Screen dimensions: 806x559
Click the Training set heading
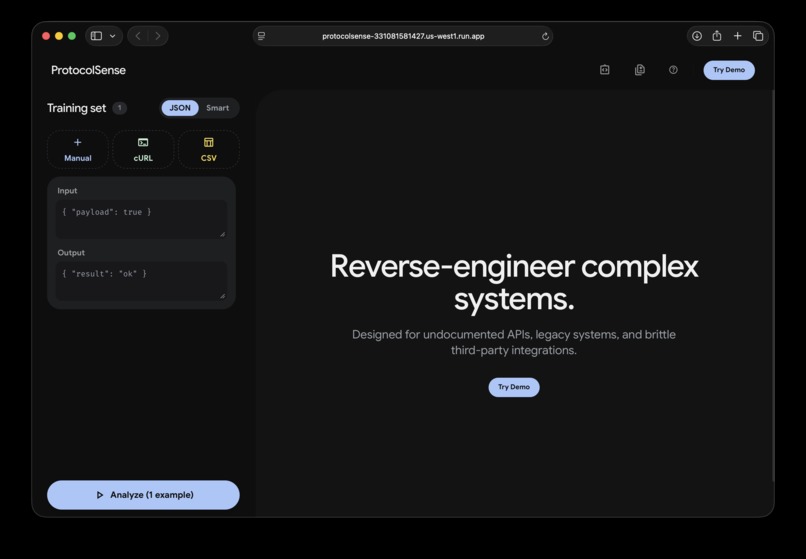[x=77, y=108]
